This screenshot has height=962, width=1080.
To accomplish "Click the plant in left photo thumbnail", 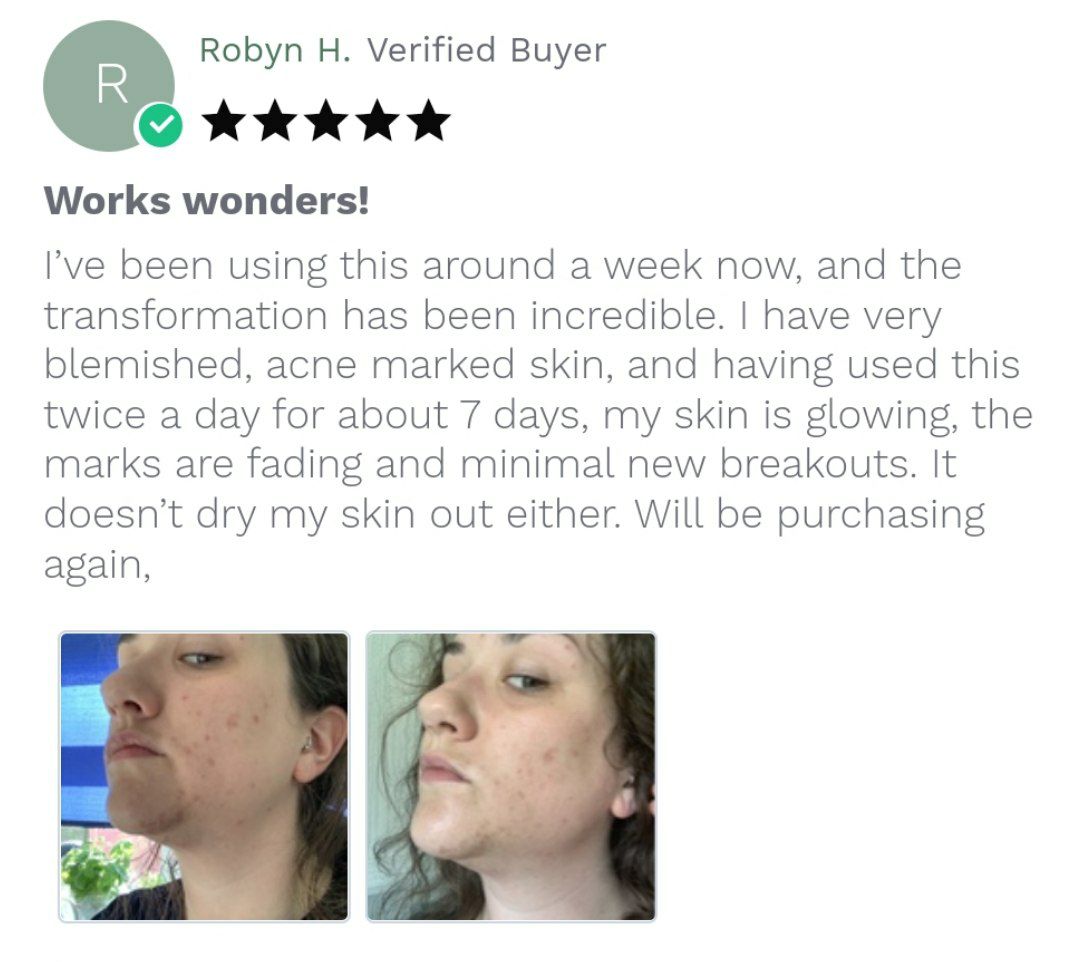I will coord(96,871).
